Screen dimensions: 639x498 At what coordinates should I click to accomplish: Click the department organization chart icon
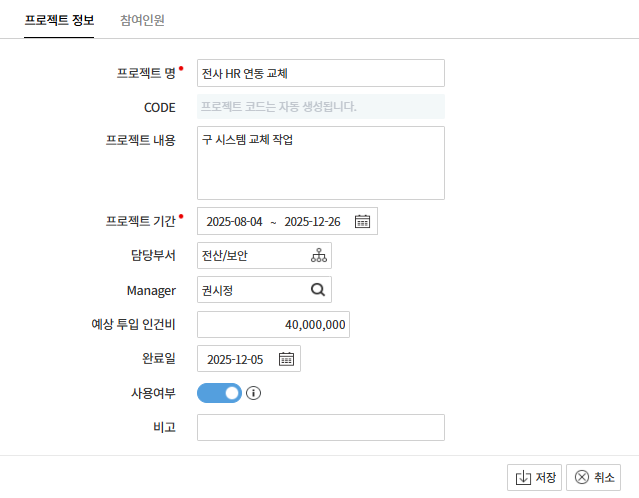pos(318,256)
